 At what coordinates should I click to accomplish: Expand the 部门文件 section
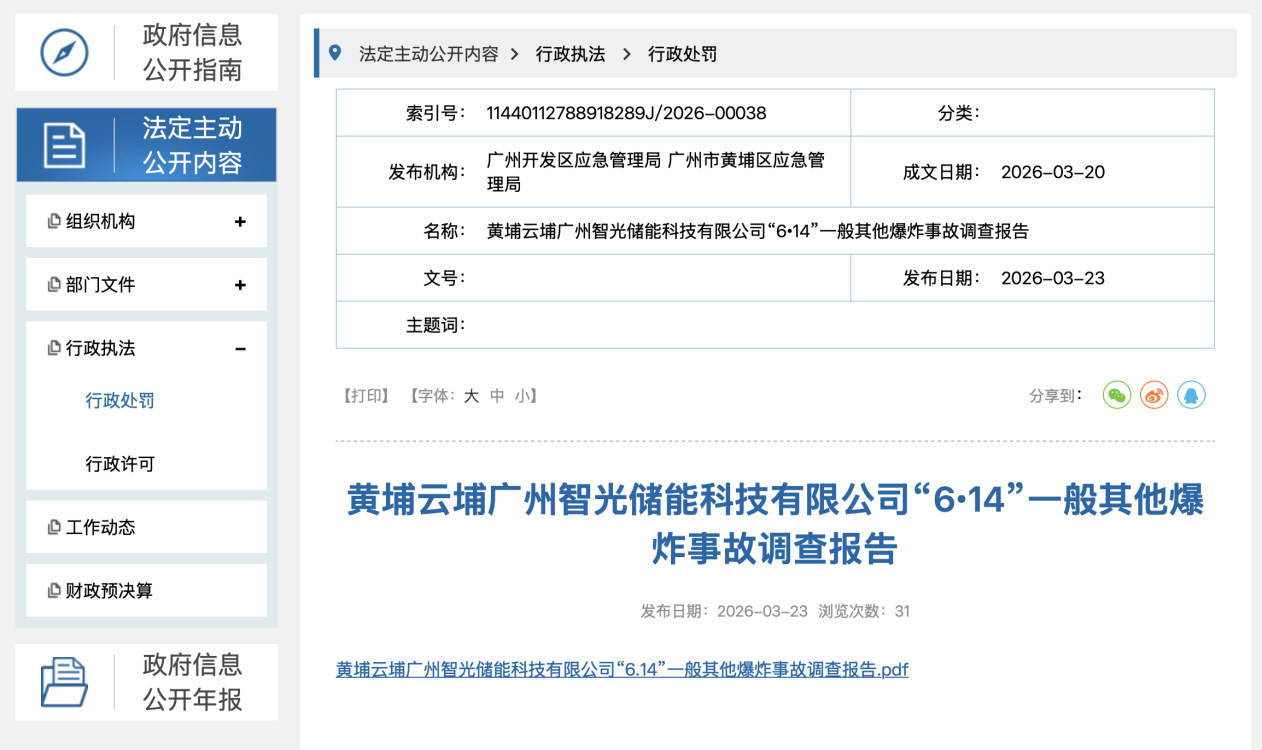240,284
